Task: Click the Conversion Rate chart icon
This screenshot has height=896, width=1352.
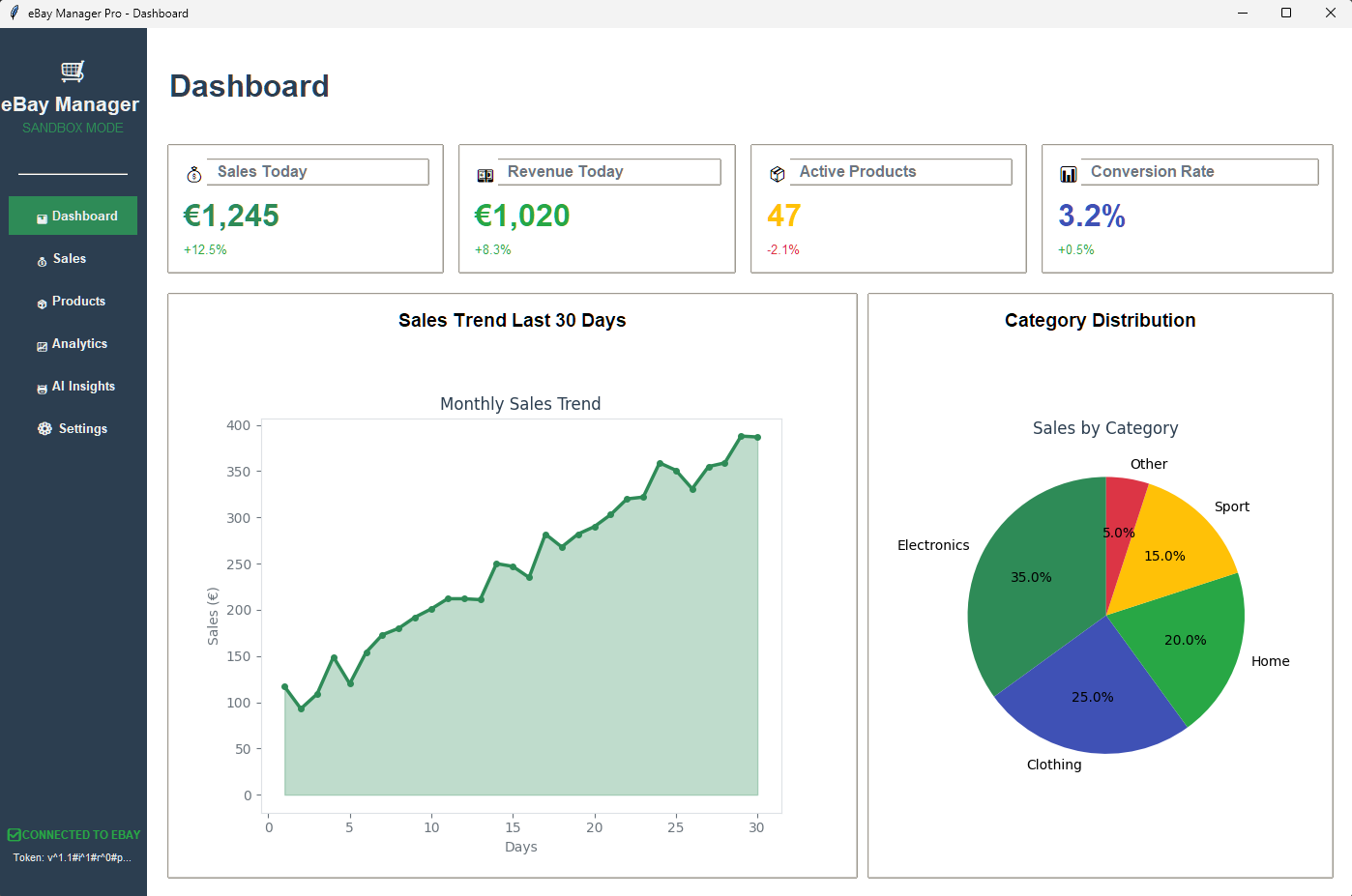Action: click(1068, 174)
